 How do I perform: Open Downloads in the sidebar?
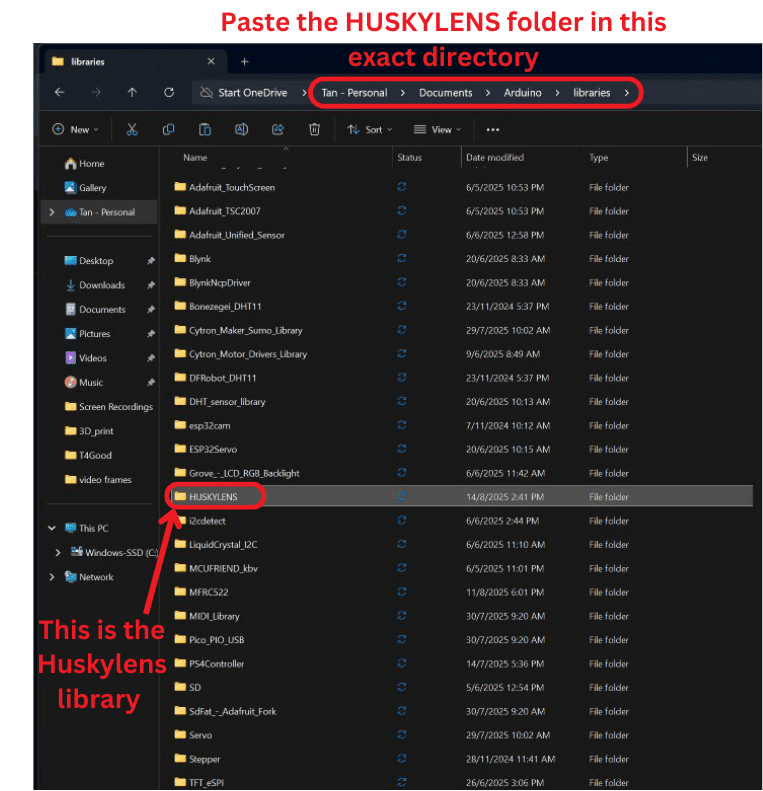coord(102,285)
